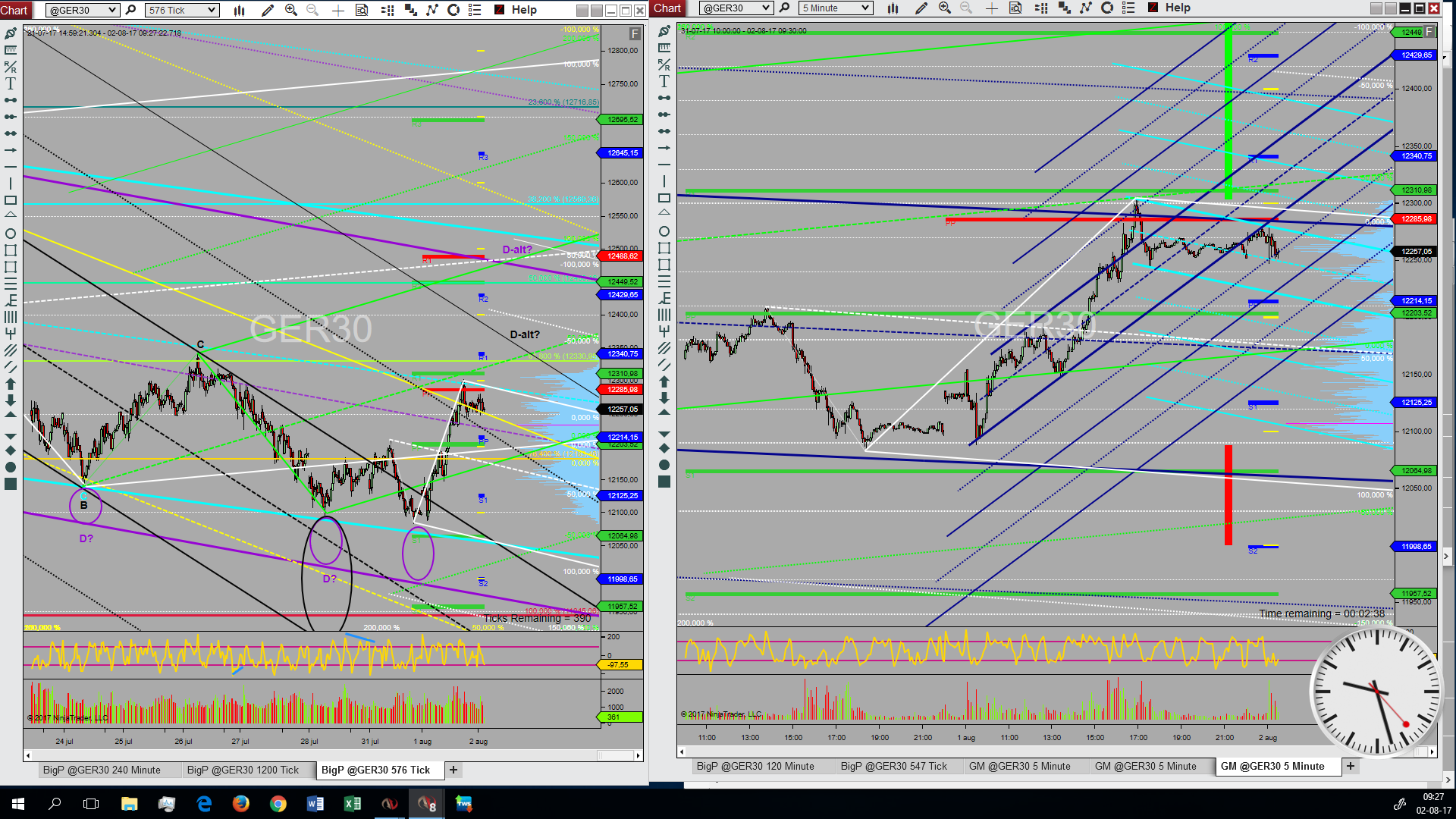Select ellipse tool in right chart sidebar
Screen dimensions: 1456x819
[664, 231]
